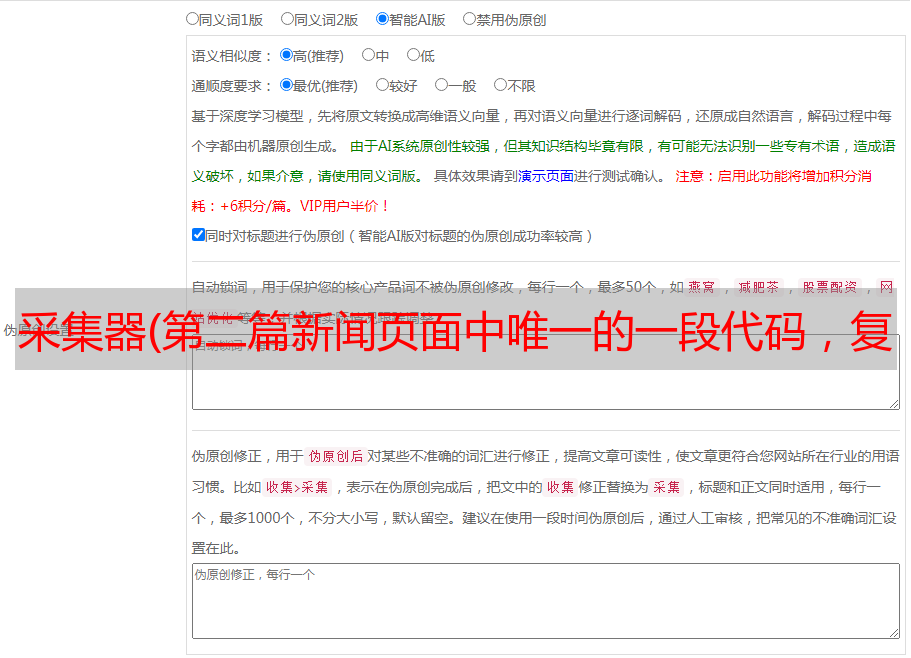911x658 pixels.
Task: Click the red 注意 points warning text
Action: [x=532, y=191]
